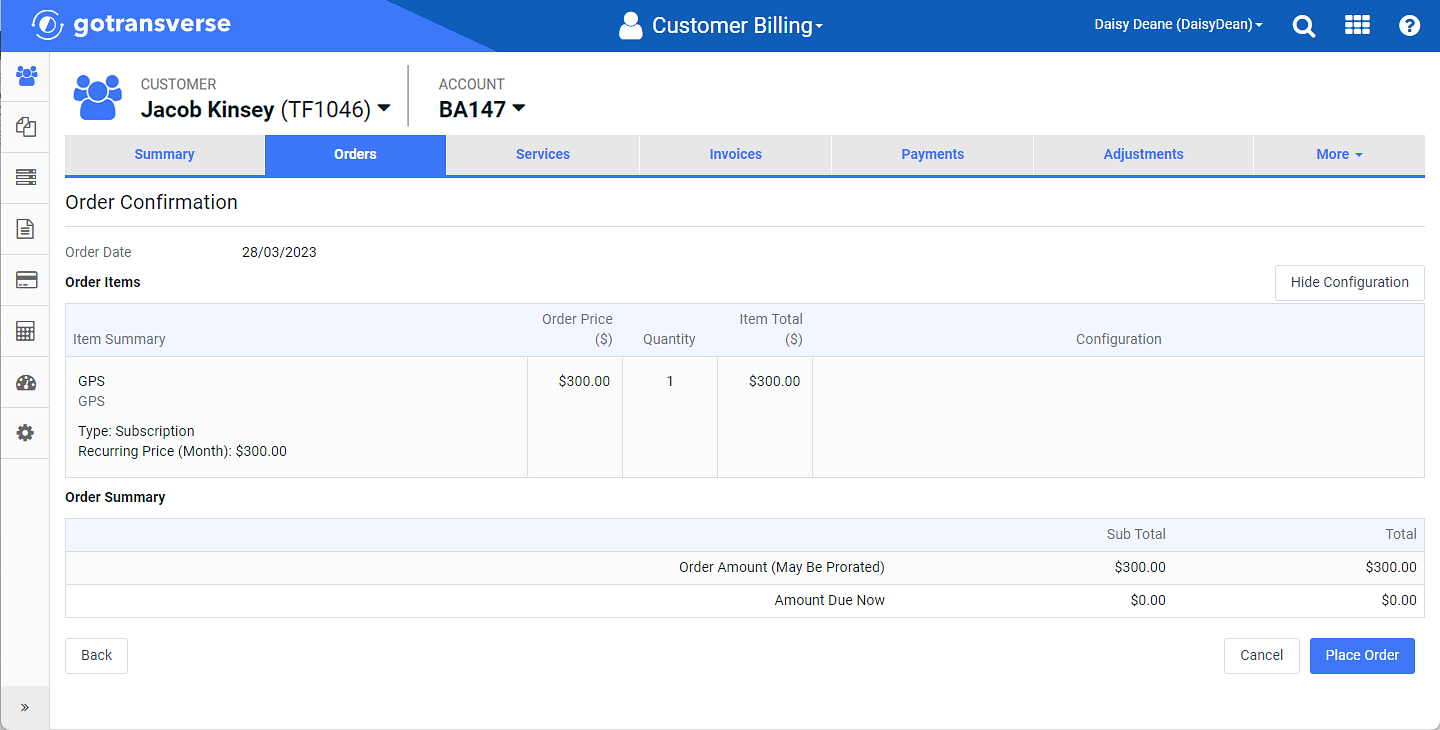Open the Customer Billing module dropdown
1440x730 pixels.
pos(737,26)
